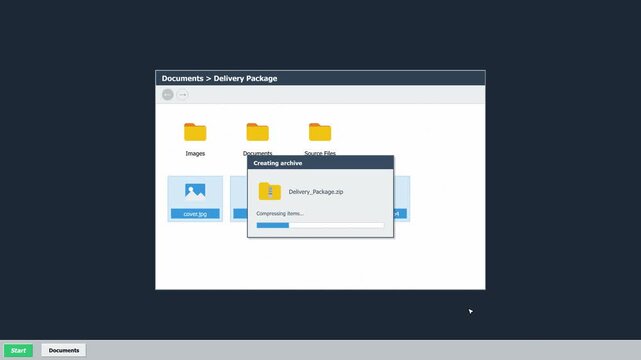Select the cover.jpg image file icon
The height and width of the screenshot is (360, 641).
coord(195,191)
